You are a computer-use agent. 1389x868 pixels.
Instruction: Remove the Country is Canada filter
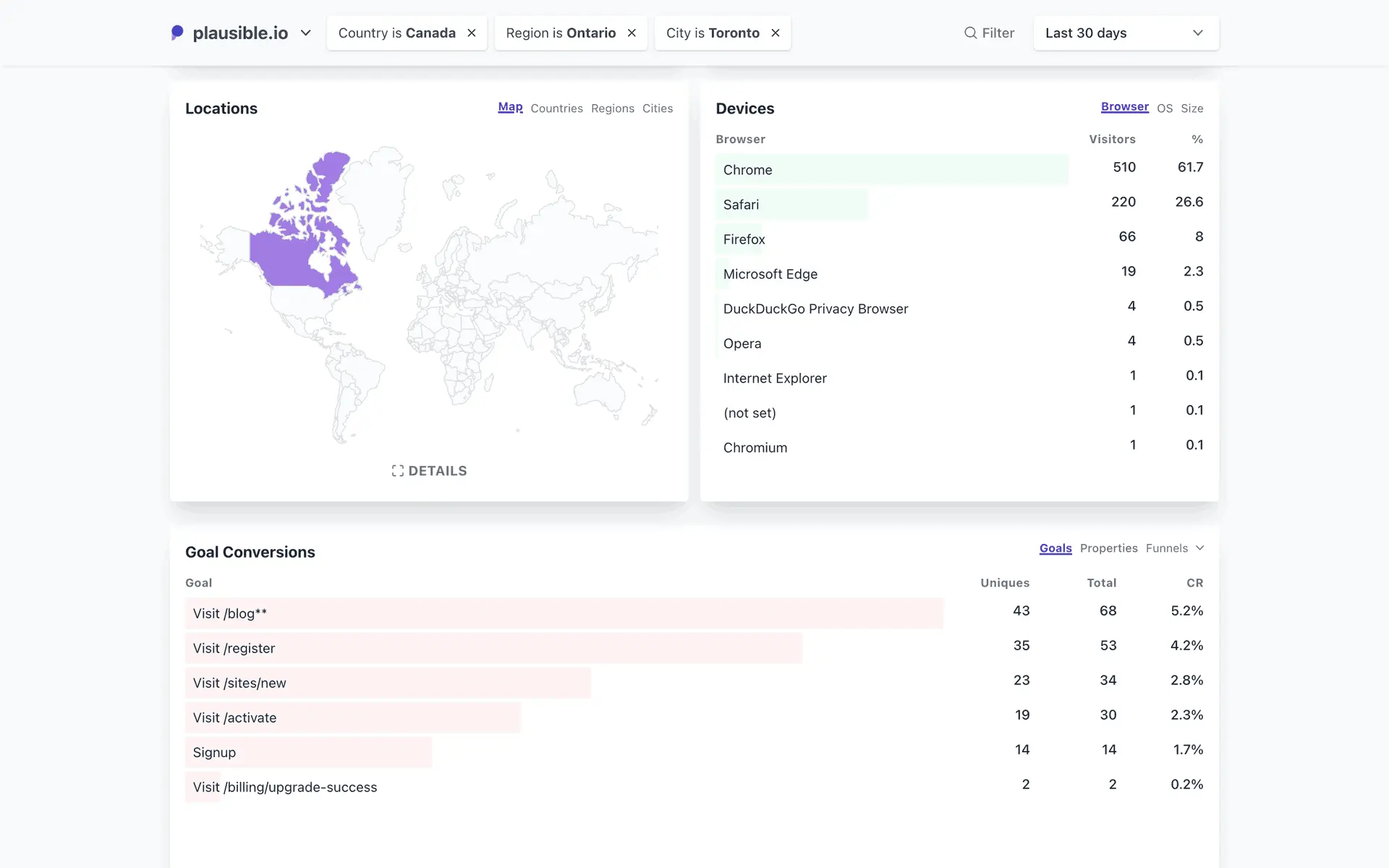(472, 33)
